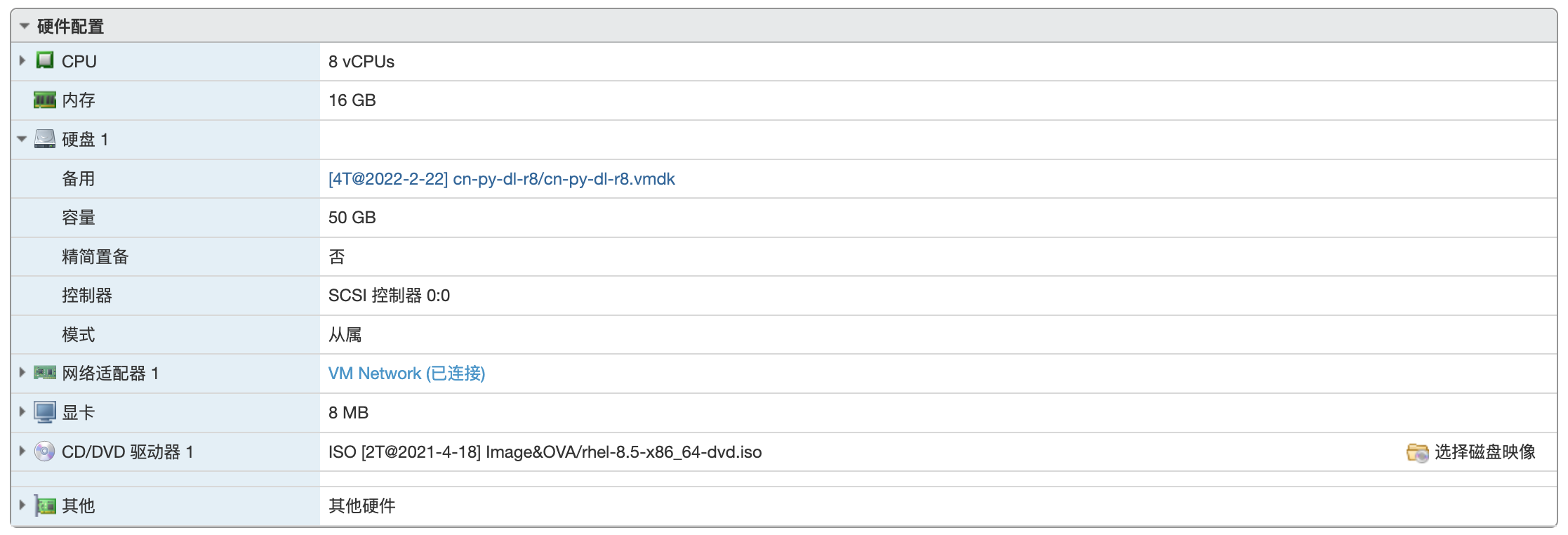This screenshot has width=1568, height=535.
Task: Click the CD/DVD disc icon
Action: tap(44, 451)
